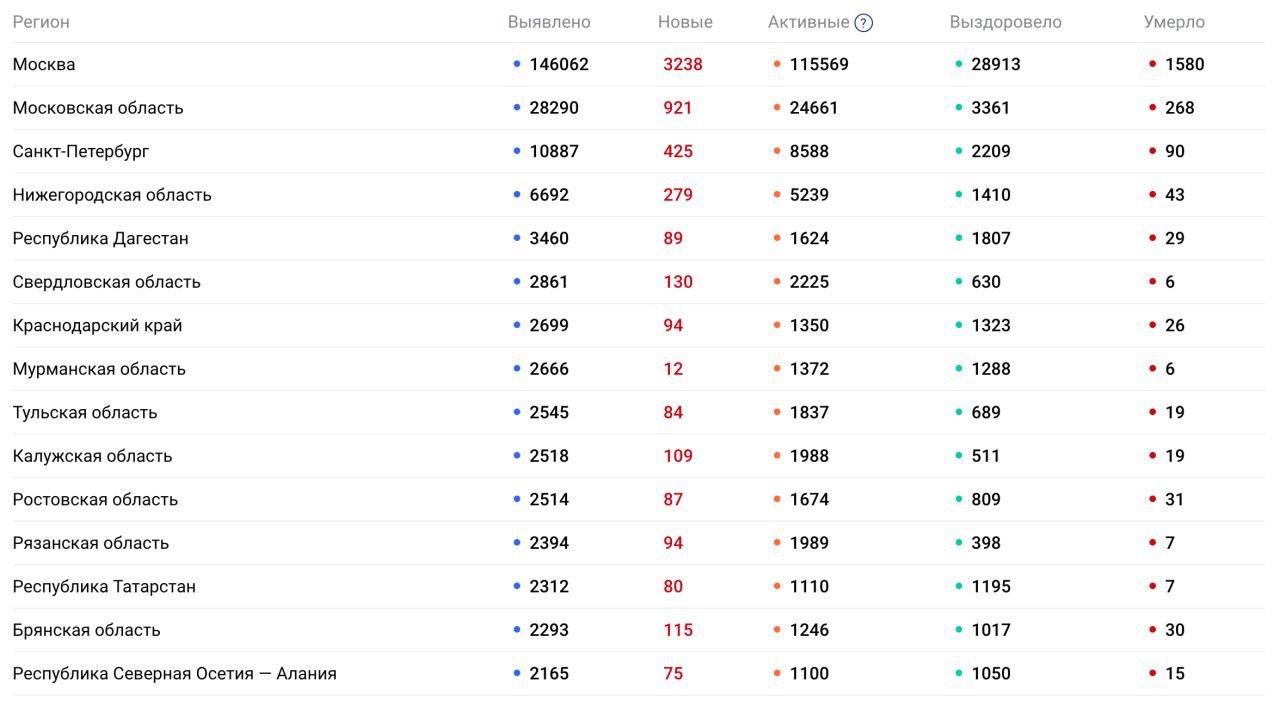Click the blue dot in Москва row
Image resolution: width=1280 pixels, height=718 pixels.
[517, 64]
